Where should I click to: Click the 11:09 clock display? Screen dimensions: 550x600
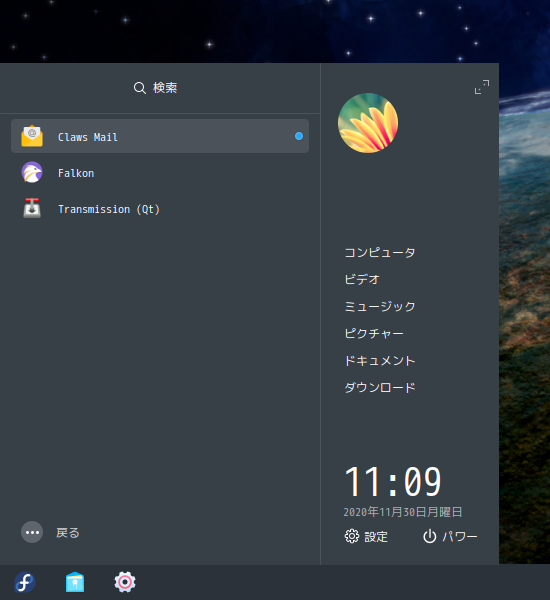tap(393, 481)
